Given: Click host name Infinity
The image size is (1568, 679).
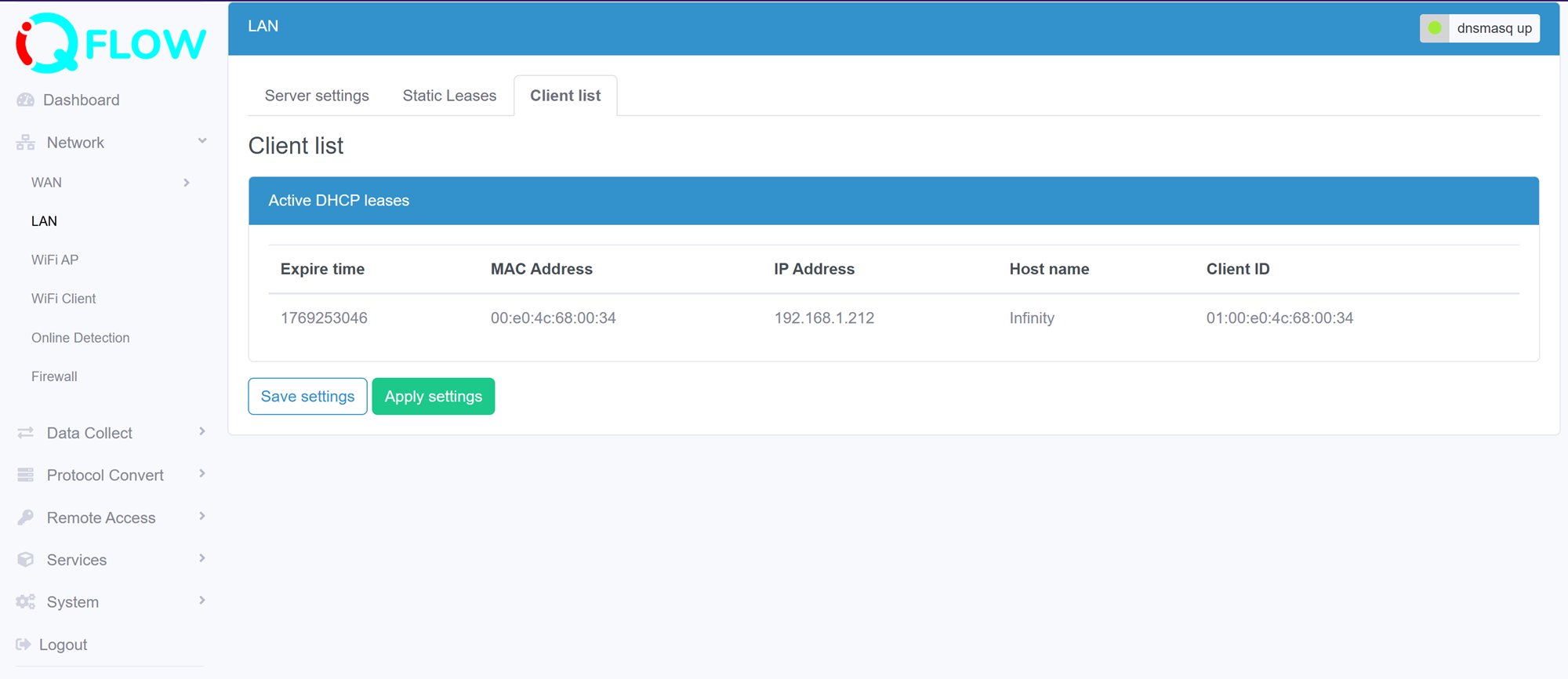Looking at the screenshot, I should click(1032, 318).
